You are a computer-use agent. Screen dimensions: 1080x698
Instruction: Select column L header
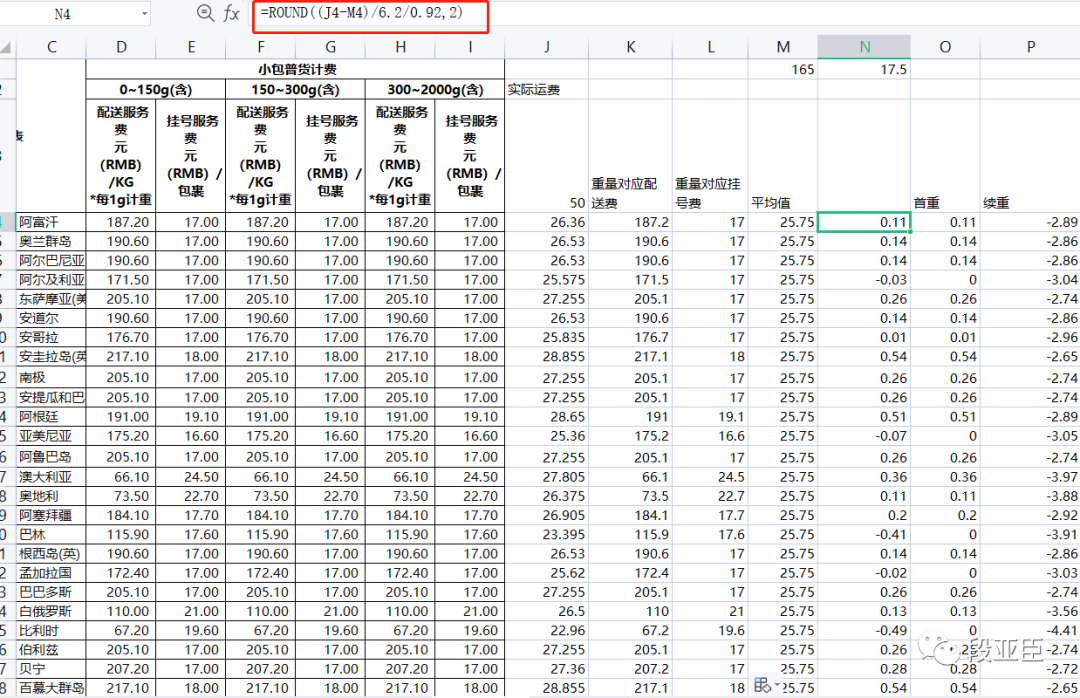click(x=710, y=47)
